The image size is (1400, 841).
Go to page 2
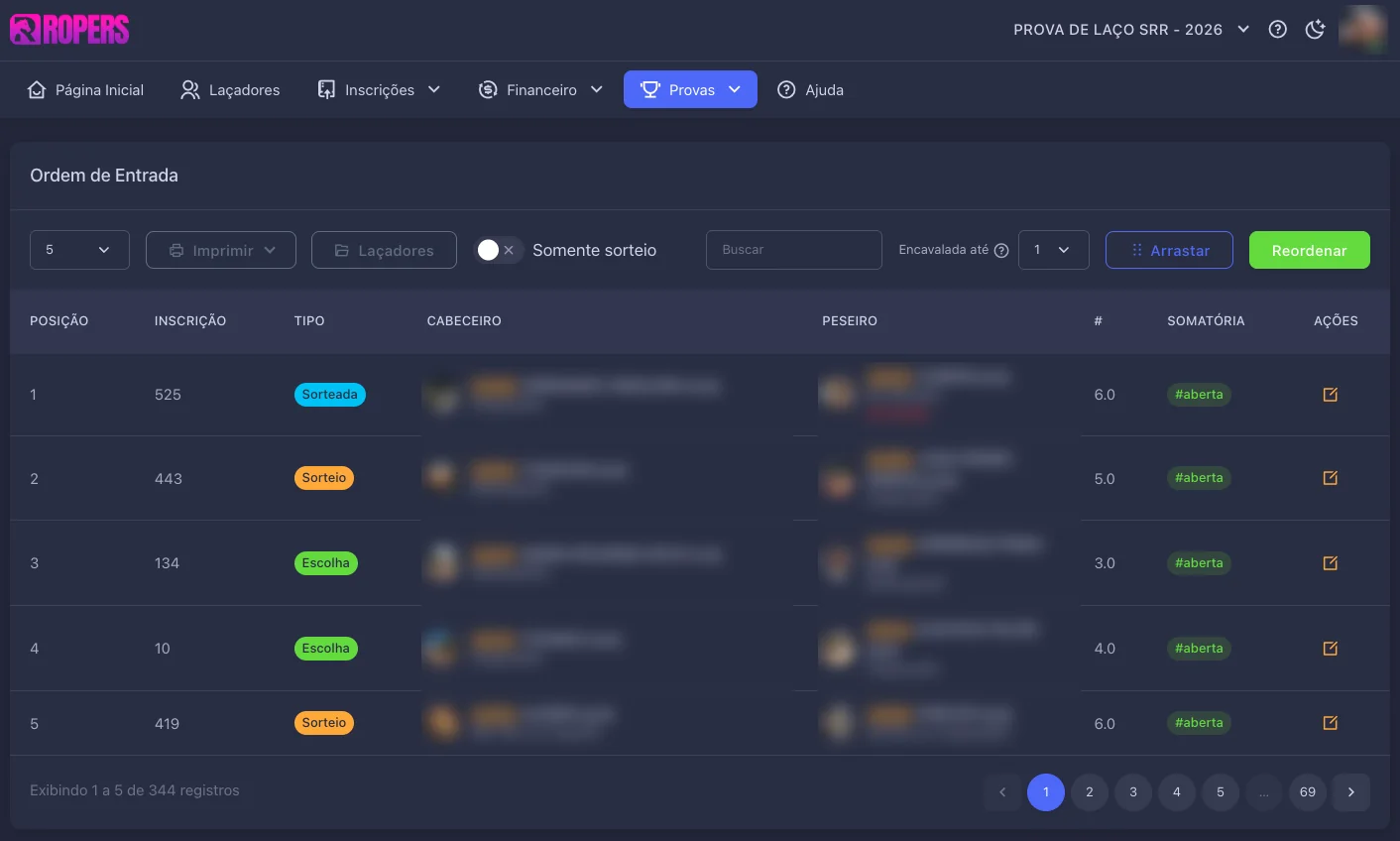1090,792
